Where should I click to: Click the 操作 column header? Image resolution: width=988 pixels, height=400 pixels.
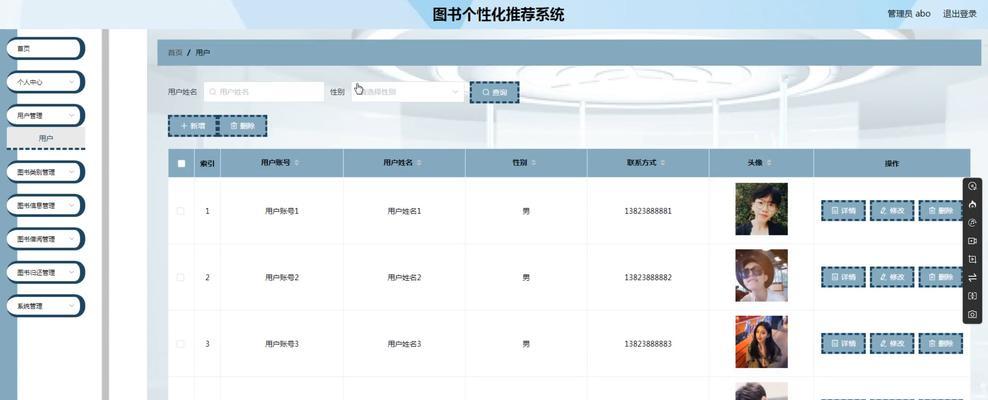click(x=892, y=163)
